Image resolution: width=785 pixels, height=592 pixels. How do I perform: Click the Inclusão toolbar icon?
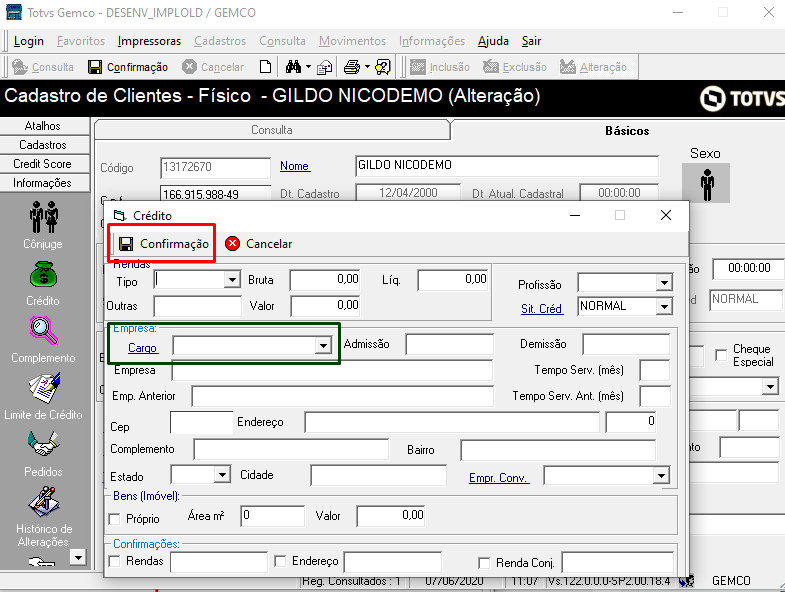click(x=418, y=67)
